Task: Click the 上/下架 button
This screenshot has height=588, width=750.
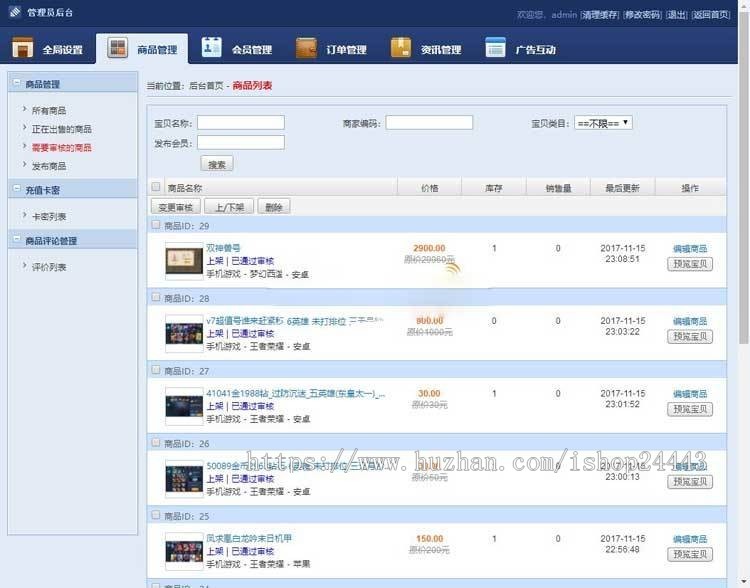Action: 229,207
